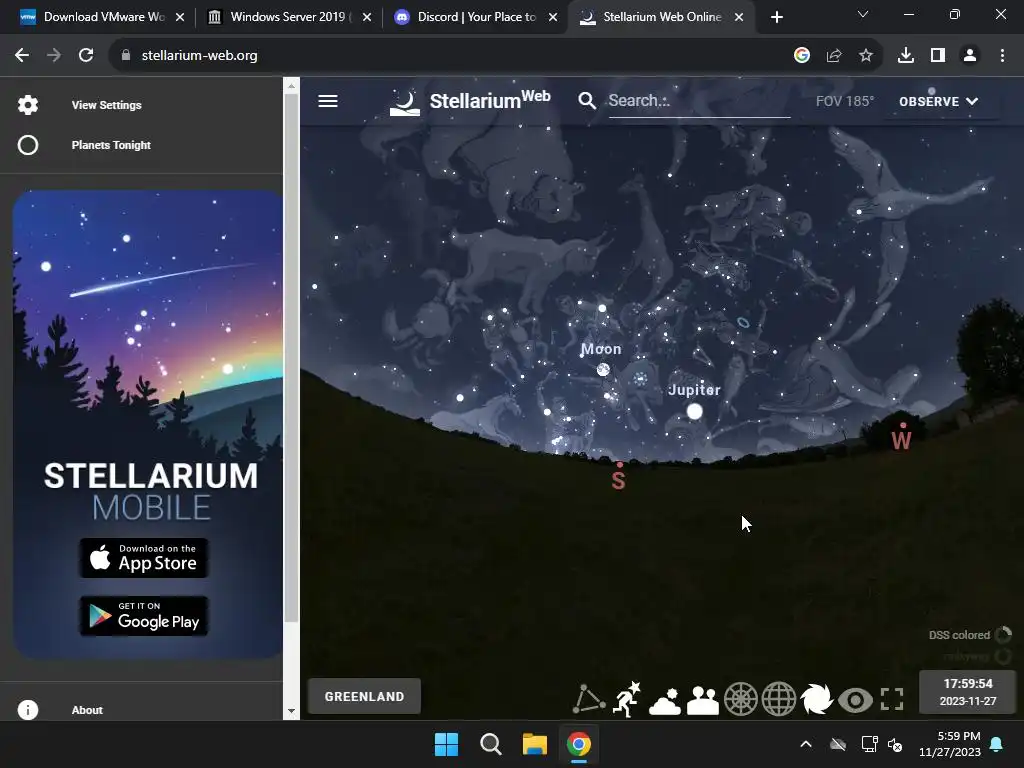The image size is (1024, 768).
Task: Toggle constellation art figures
Action: pyautogui.click(x=627, y=699)
